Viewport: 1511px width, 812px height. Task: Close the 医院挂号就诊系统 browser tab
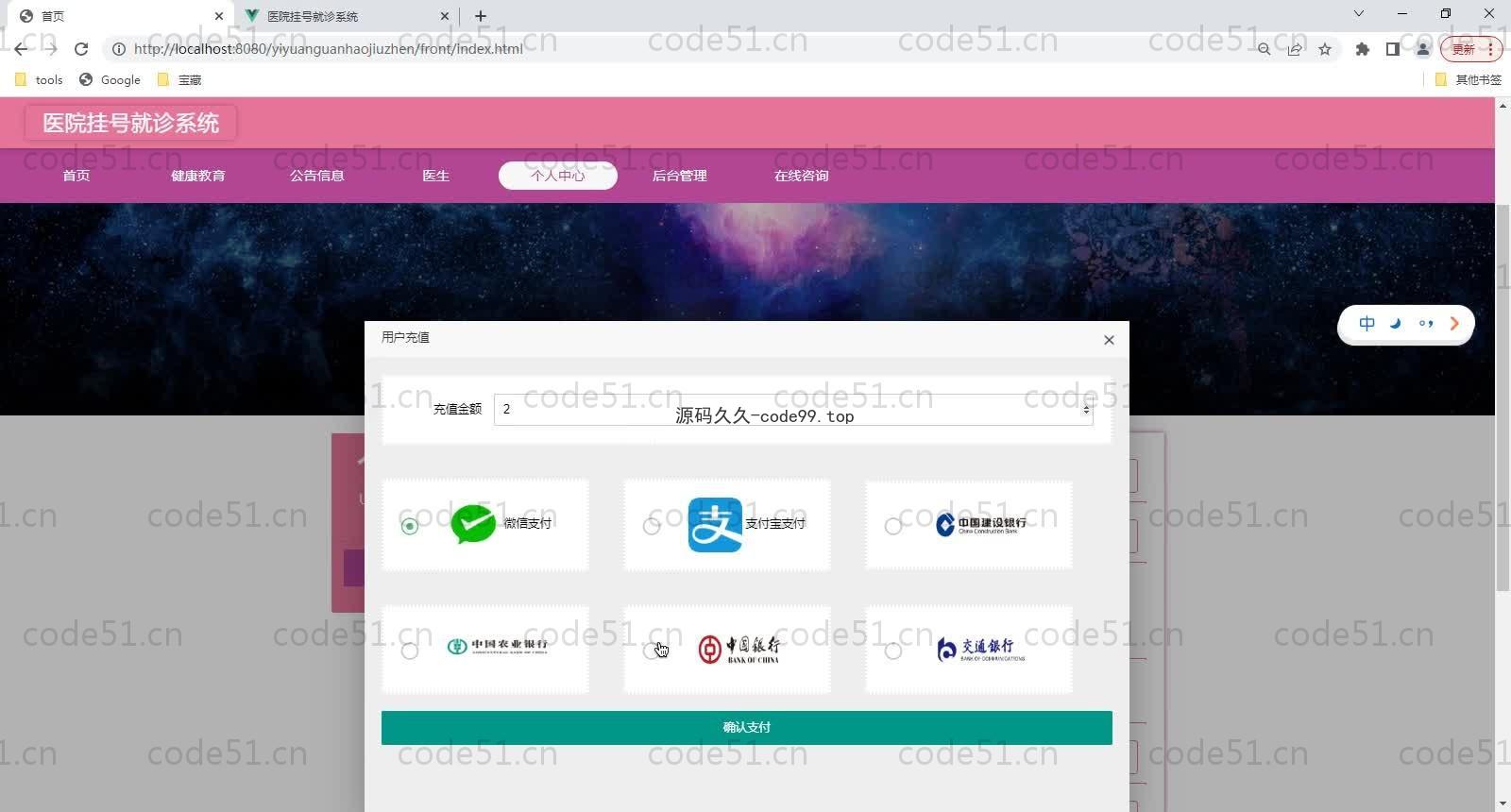point(445,16)
